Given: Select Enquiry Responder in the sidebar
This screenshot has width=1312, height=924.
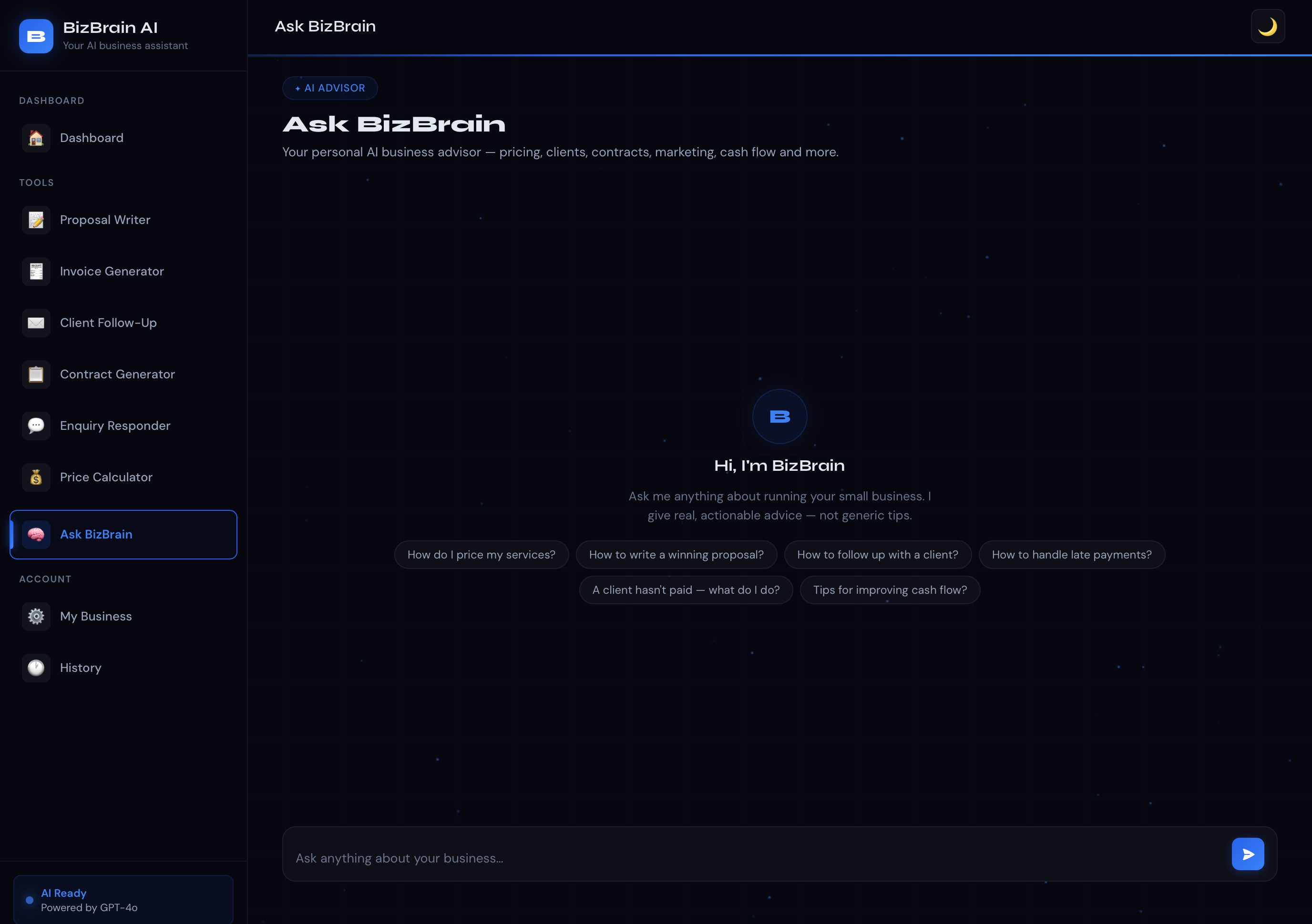Looking at the screenshot, I should point(123,426).
